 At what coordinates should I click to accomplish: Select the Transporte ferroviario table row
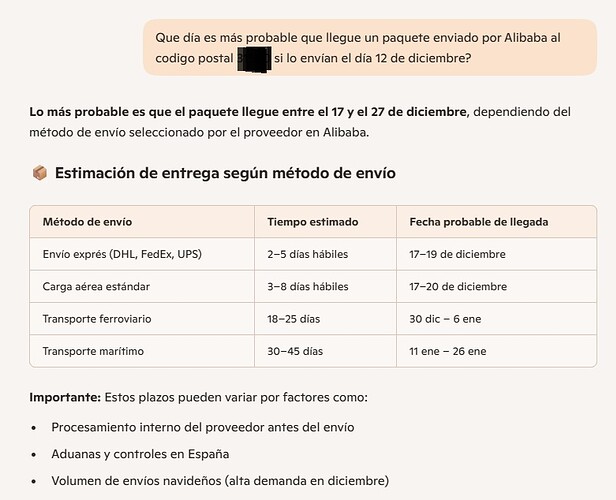click(x=313, y=319)
